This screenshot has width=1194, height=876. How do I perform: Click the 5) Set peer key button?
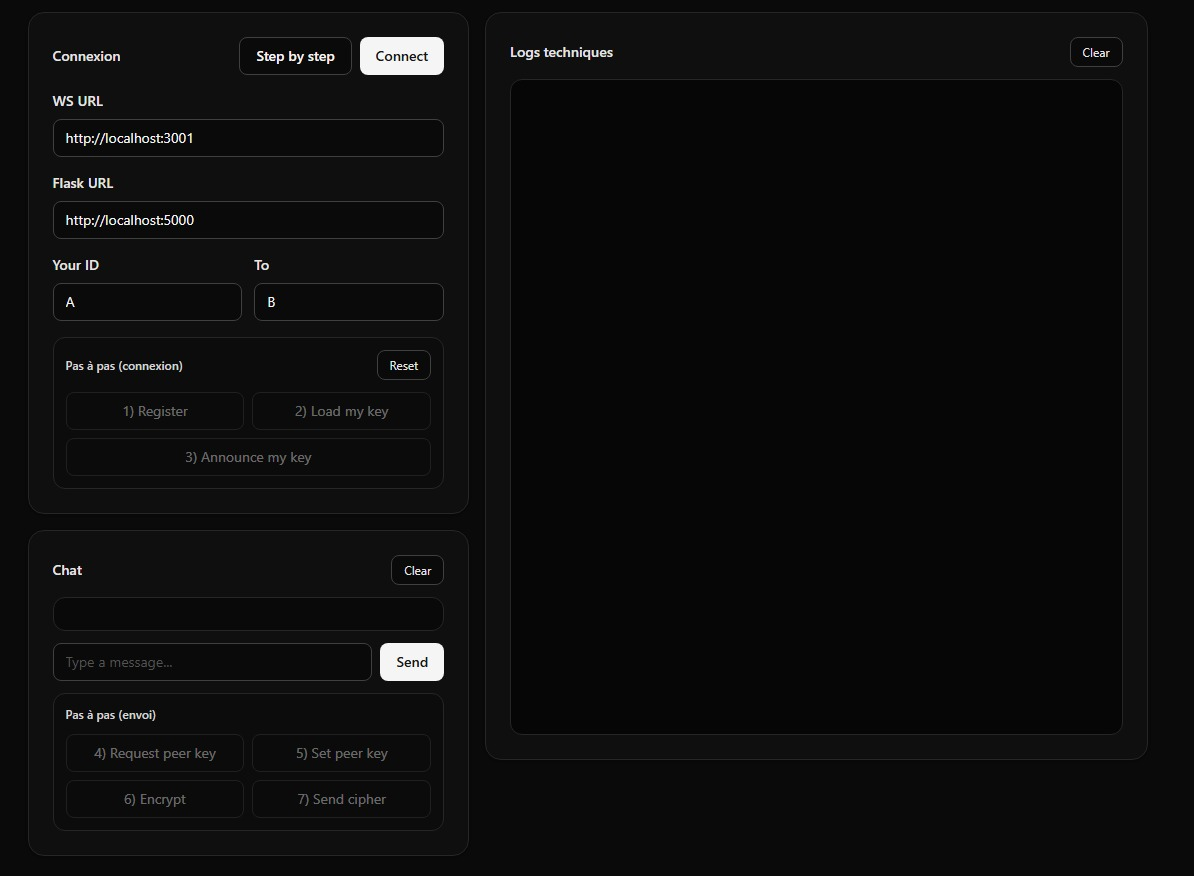pyautogui.click(x=341, y=753)
